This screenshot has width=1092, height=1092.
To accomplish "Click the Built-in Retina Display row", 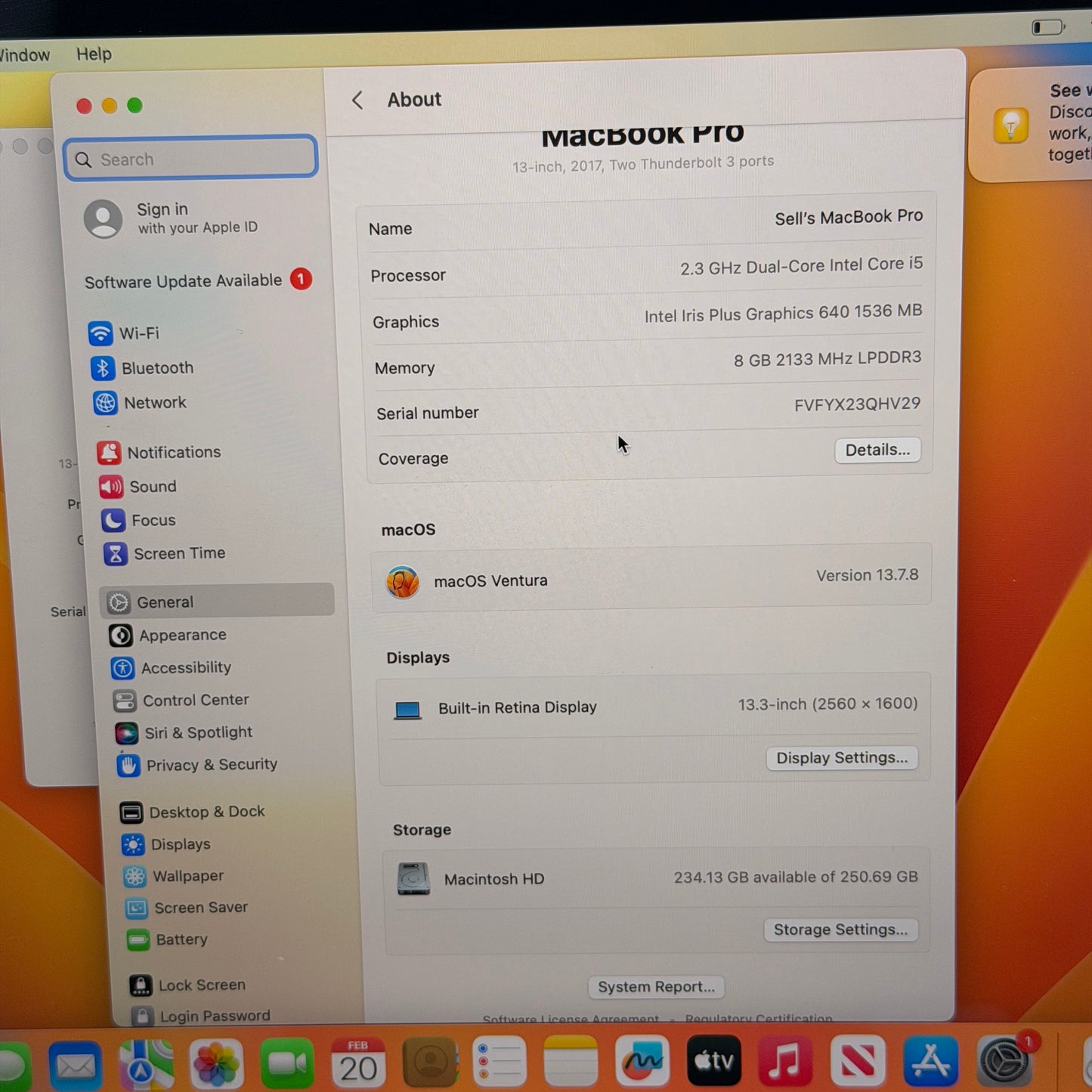I will tap(652, 707).
